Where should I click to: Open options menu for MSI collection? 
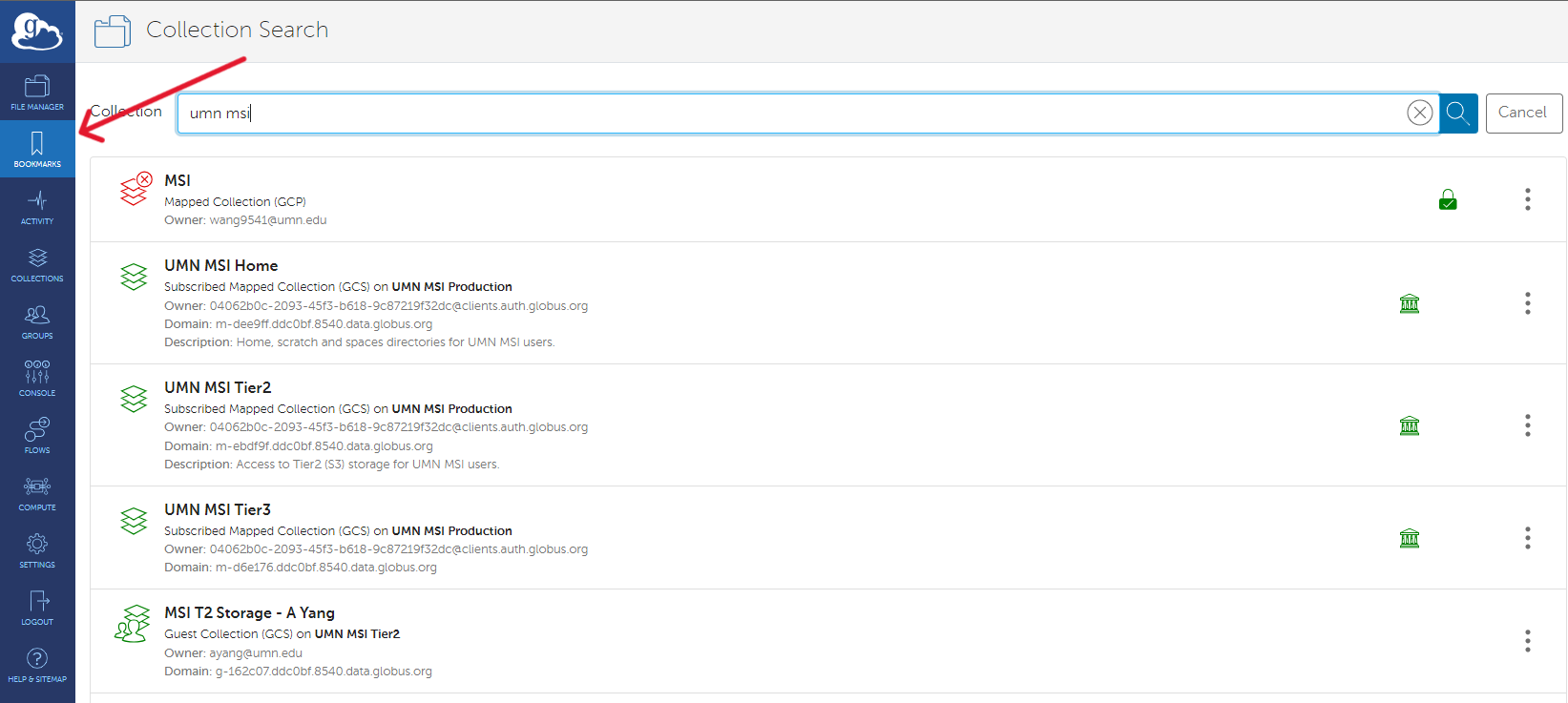(x=1528, y=198)
